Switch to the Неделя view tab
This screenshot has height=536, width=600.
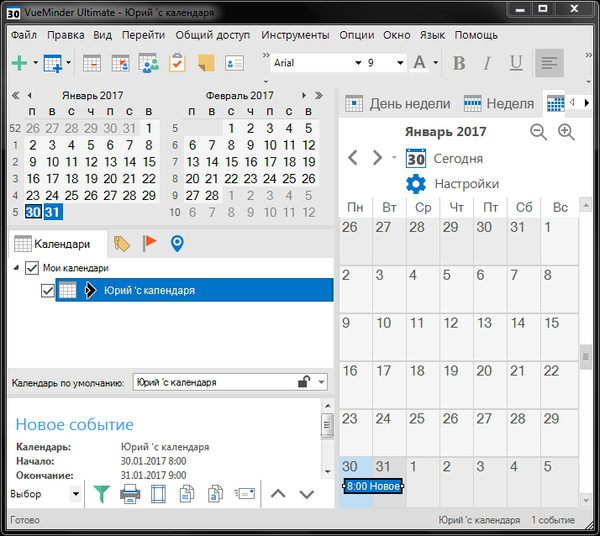coord(500,103)
